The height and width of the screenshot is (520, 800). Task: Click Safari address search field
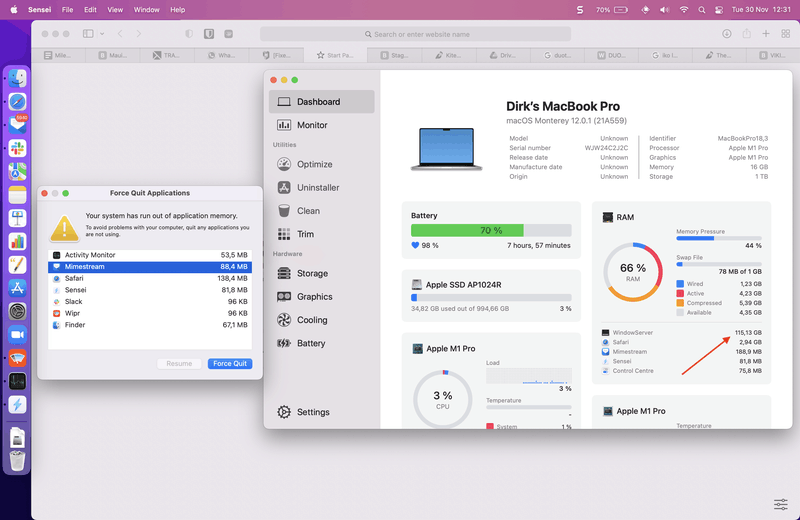(x=415, y=34)
